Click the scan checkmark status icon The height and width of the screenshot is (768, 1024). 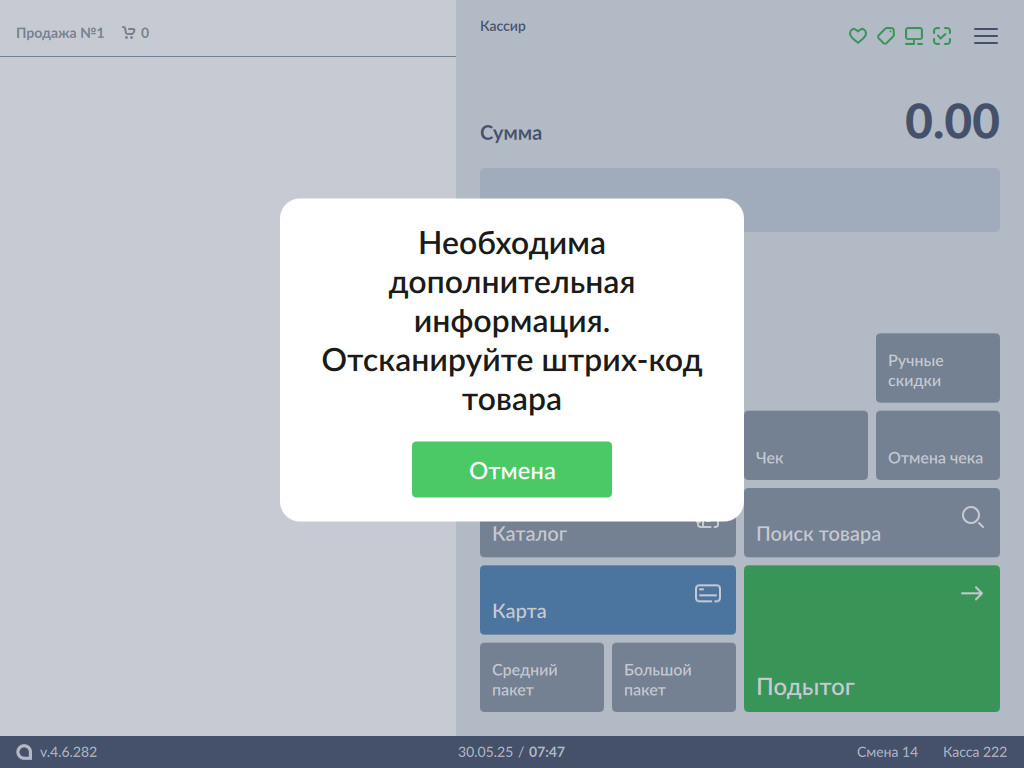click(941, 36)
